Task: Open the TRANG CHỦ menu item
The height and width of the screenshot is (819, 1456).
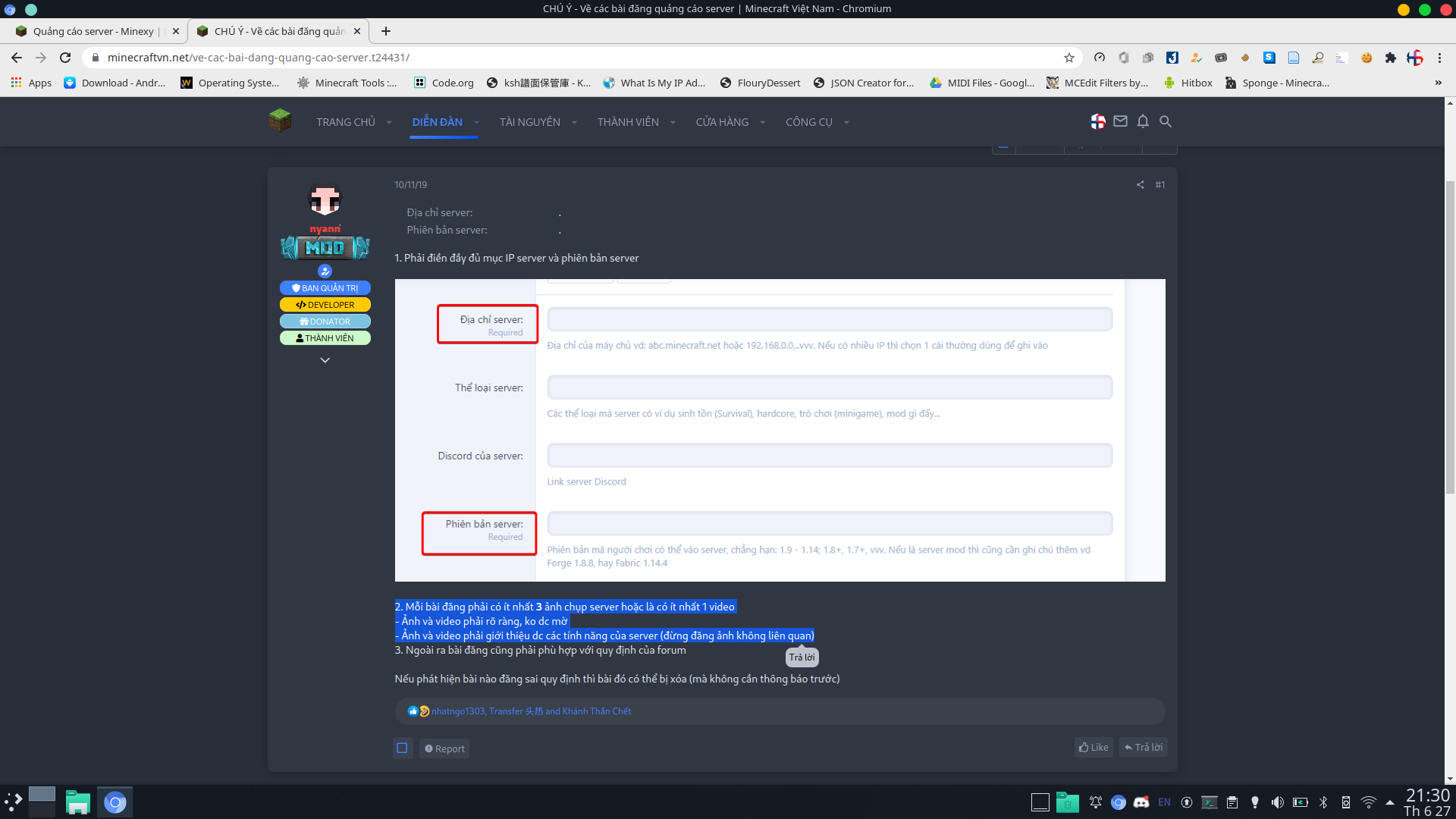Action: tap(346, 122)
